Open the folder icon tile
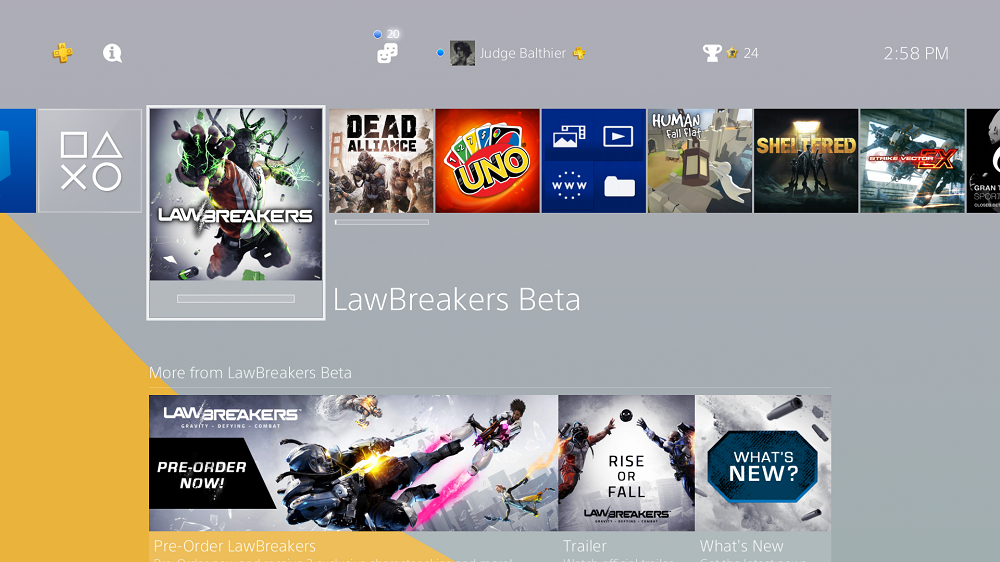Image resolution: width=1000 pixels, height=562 pixels. tap(619, 186)
